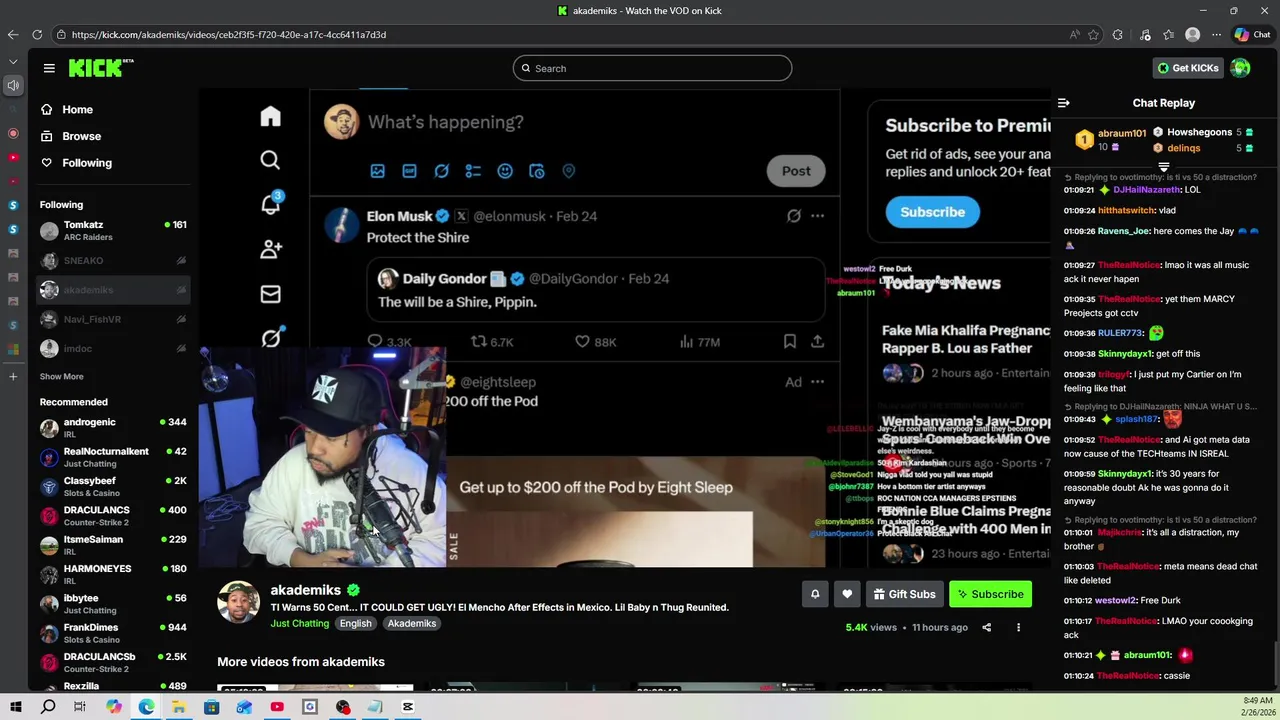Open SNEAKO channel in Following list
This screenshot has width=1280, height=720.
[113, 260]
